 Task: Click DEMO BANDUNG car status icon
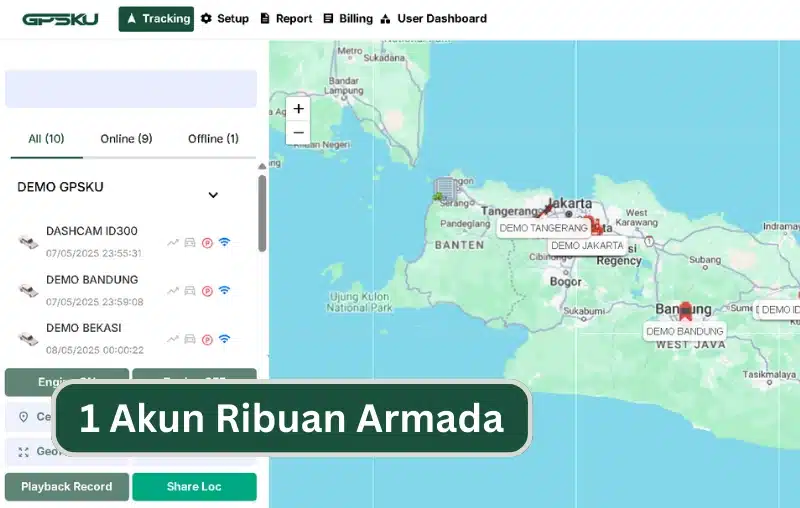click(x=190, y=291)
